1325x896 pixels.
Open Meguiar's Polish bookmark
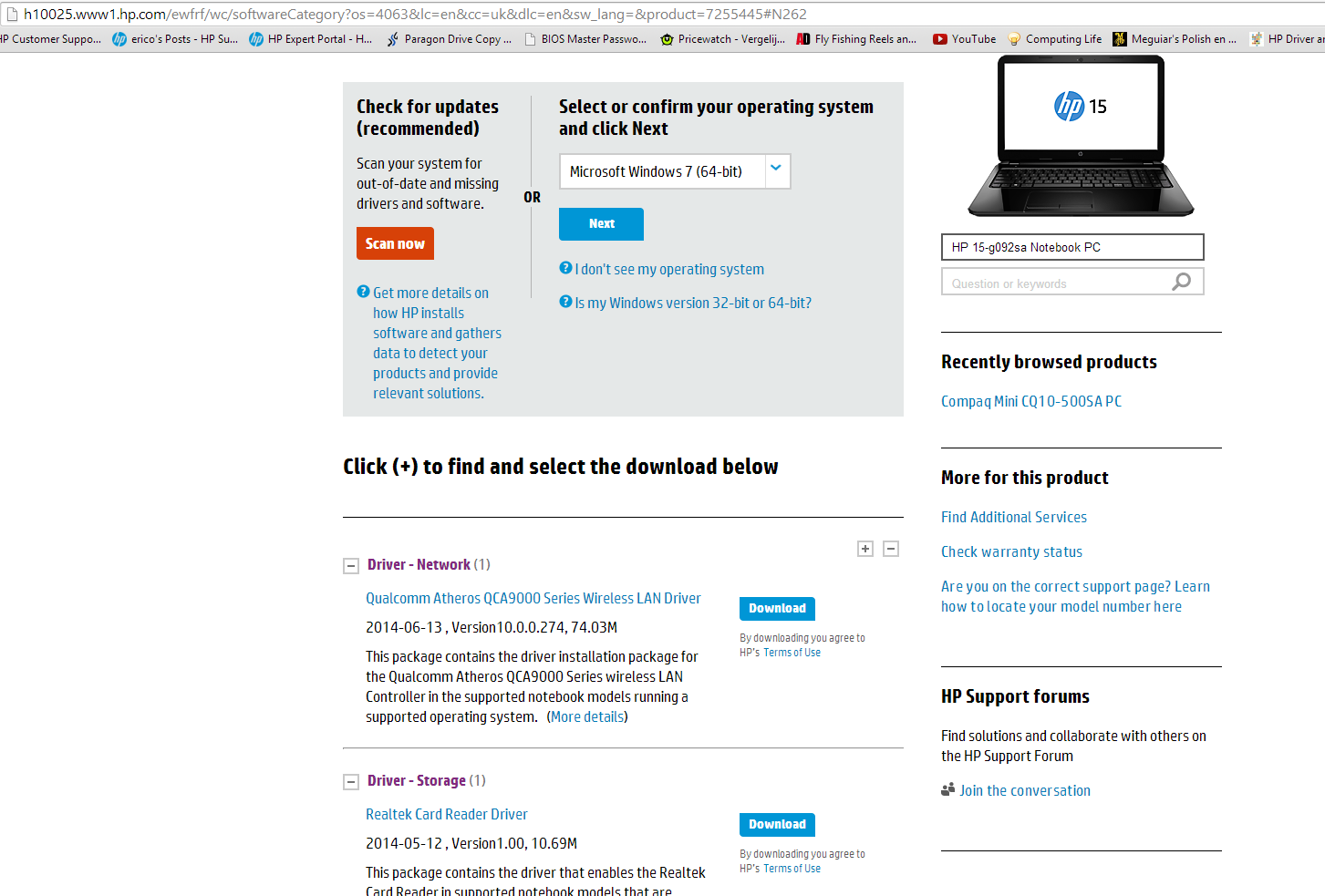pos(1175,39)
